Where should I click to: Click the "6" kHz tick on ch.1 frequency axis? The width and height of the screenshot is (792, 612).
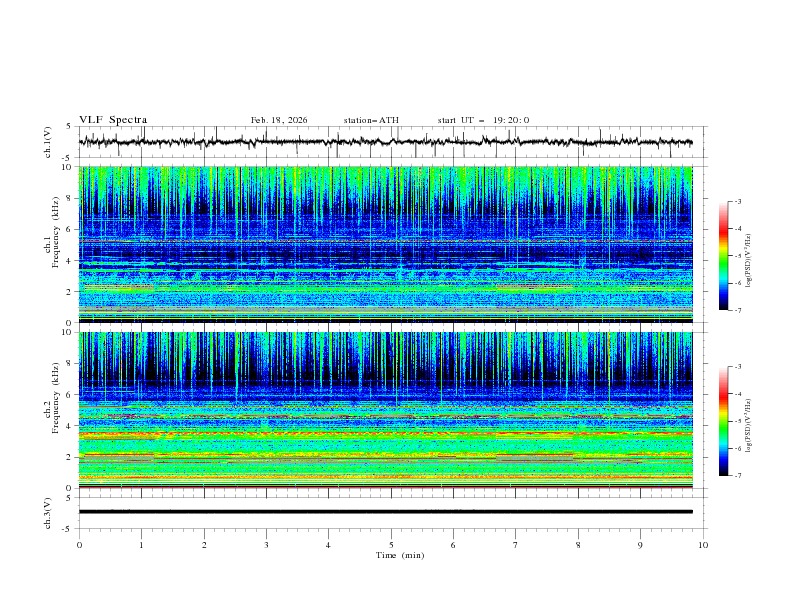point(69,229)
